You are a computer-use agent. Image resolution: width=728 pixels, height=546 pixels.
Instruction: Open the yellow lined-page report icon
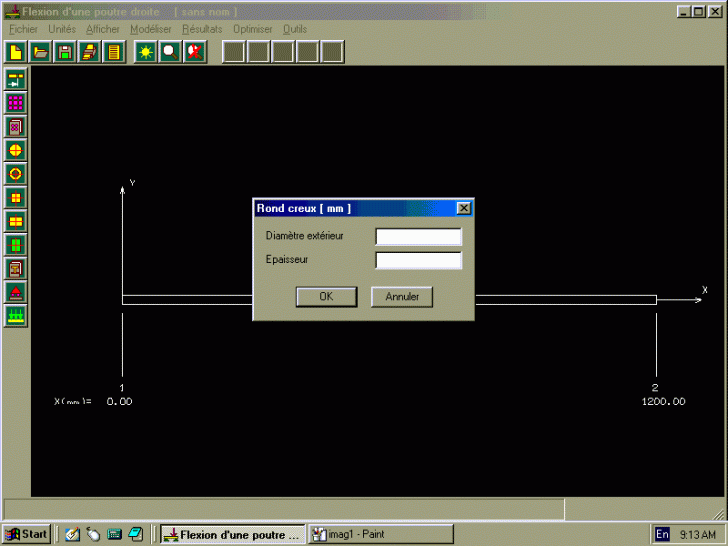(114, 52)
